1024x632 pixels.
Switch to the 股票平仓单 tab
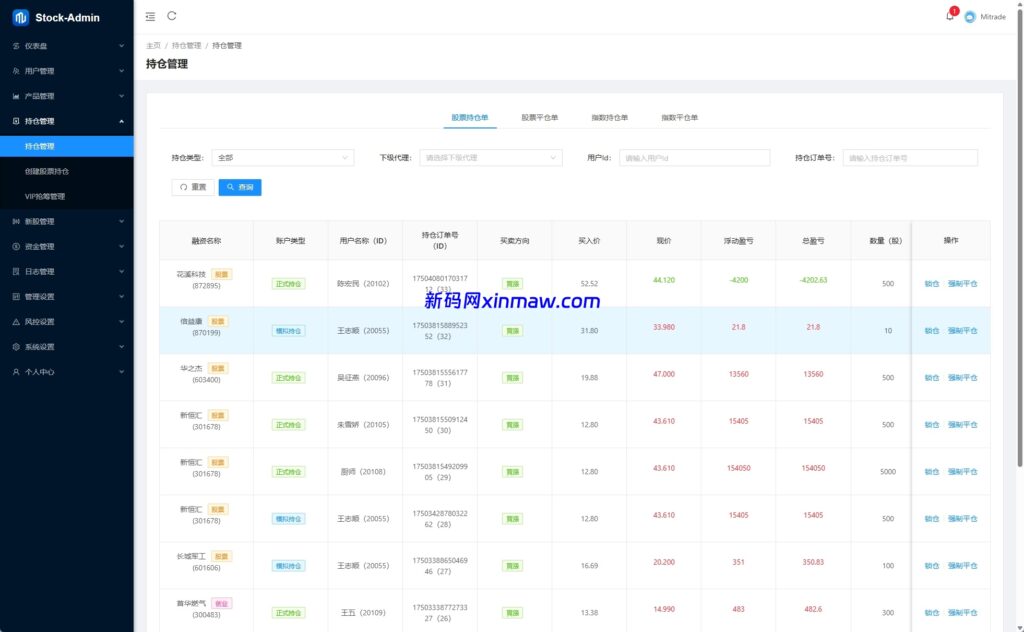(x=539, y=118)
